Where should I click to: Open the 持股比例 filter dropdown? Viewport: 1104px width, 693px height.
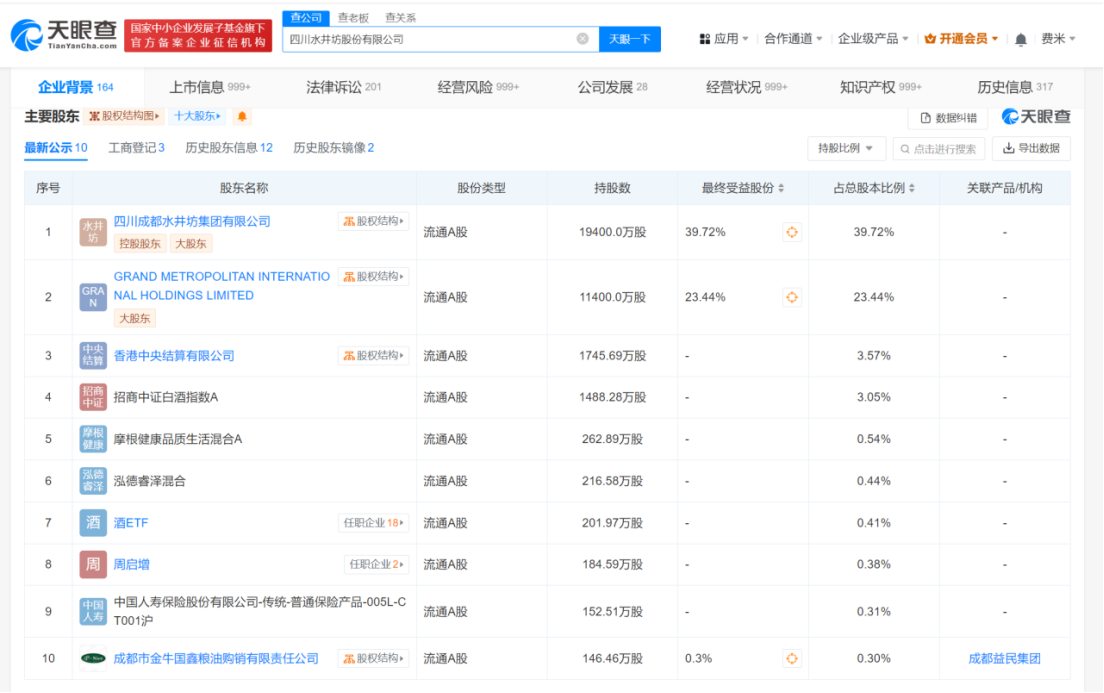point(845,149)
